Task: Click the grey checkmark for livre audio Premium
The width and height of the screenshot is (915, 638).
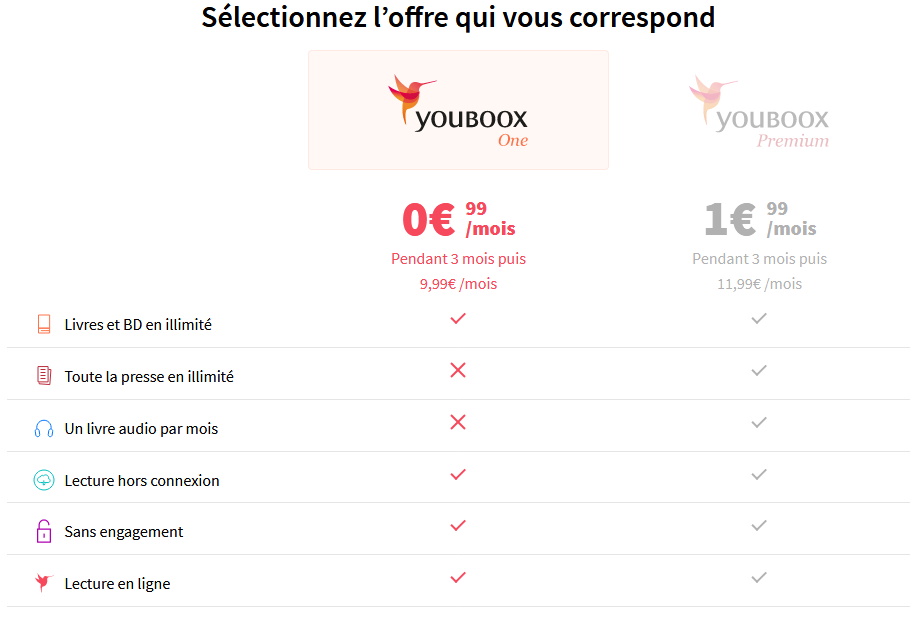Action: 759,422
